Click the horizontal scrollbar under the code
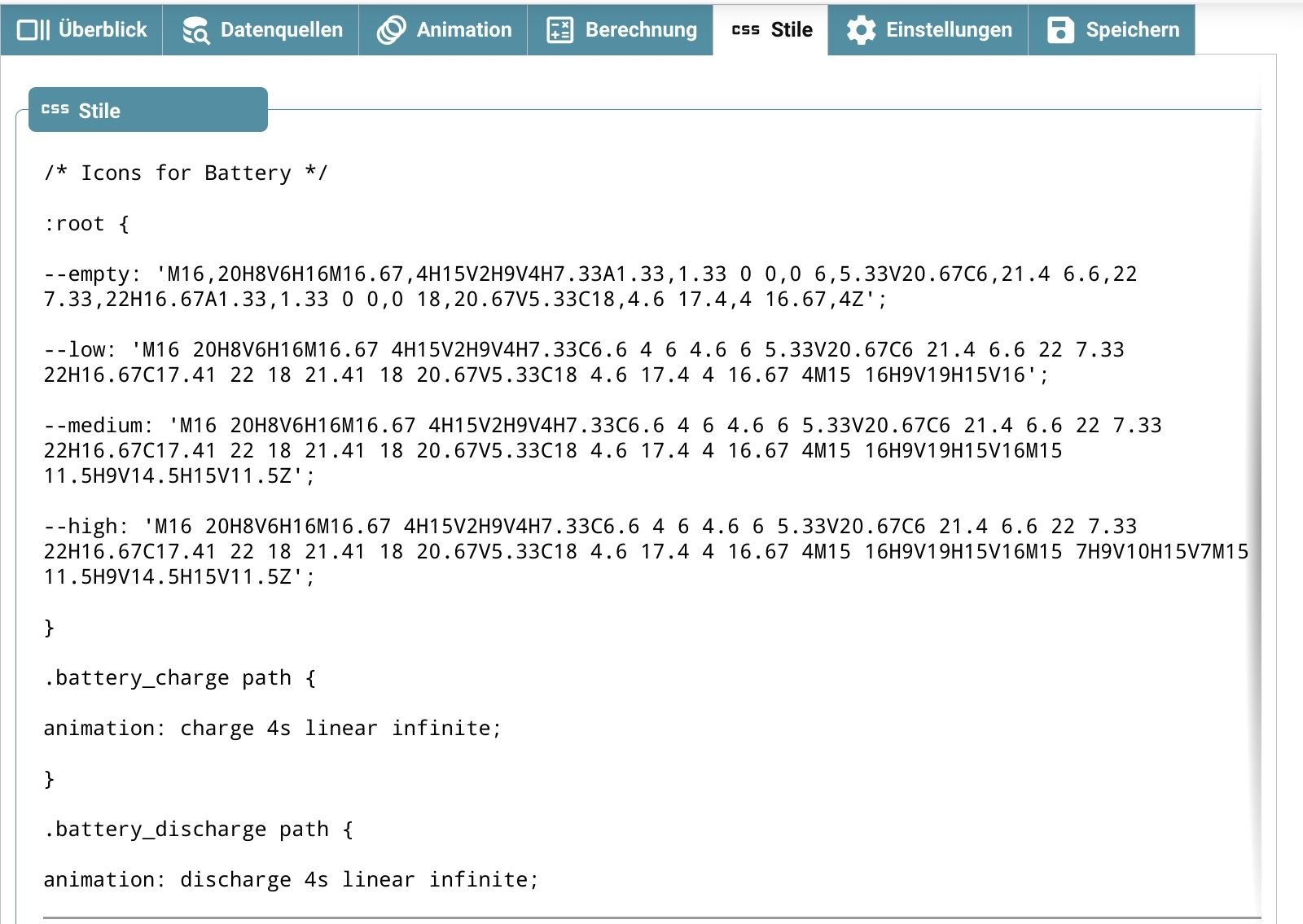Viewport: 1303px width, 924px height. pyautogui.click(x=651, y=918)
